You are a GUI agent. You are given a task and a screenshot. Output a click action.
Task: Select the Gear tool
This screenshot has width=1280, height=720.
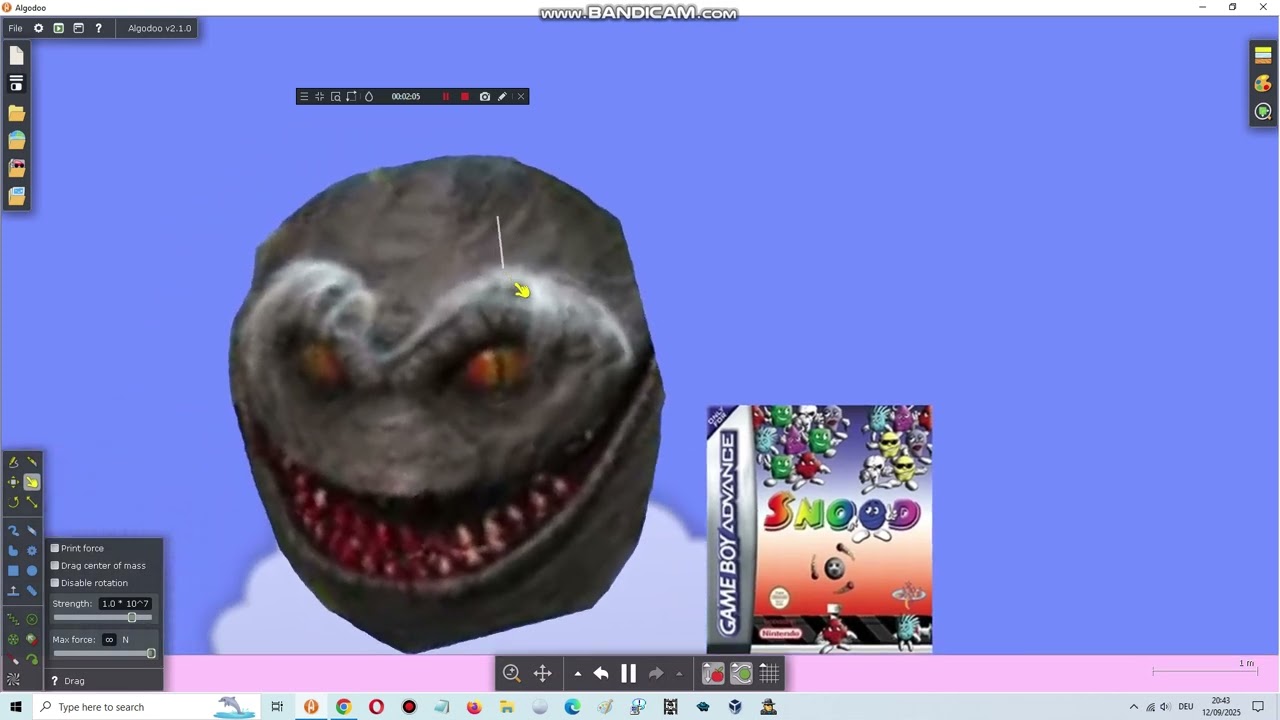32,550
